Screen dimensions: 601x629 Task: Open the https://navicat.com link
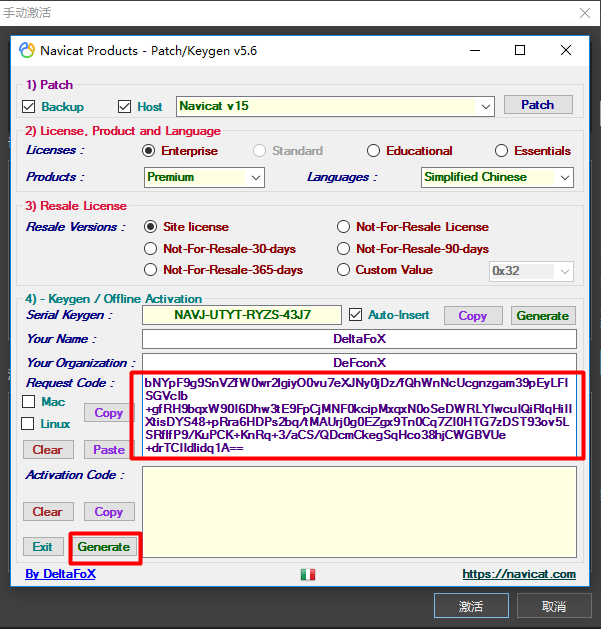[519, 574]
